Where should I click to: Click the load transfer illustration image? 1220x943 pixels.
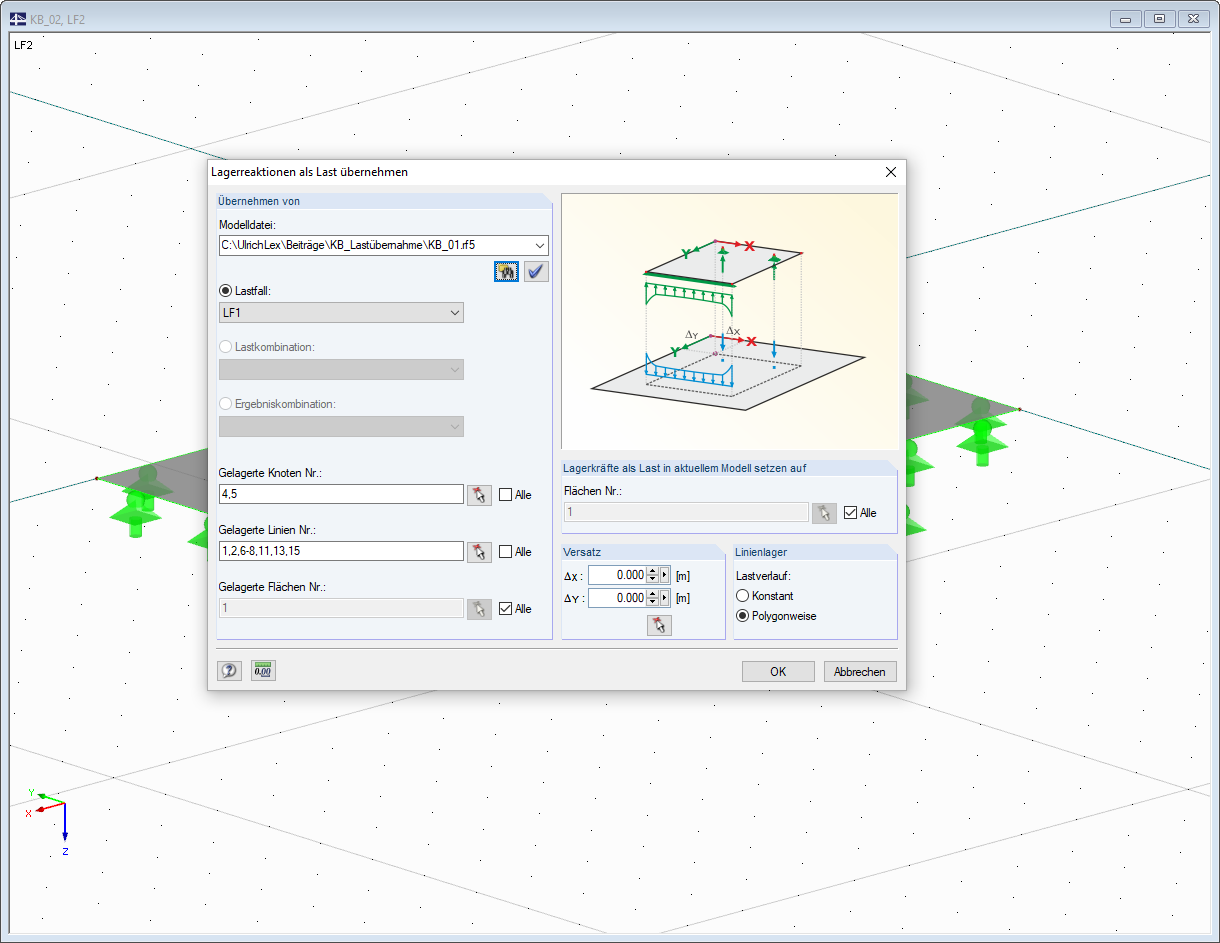pos(730,321)
